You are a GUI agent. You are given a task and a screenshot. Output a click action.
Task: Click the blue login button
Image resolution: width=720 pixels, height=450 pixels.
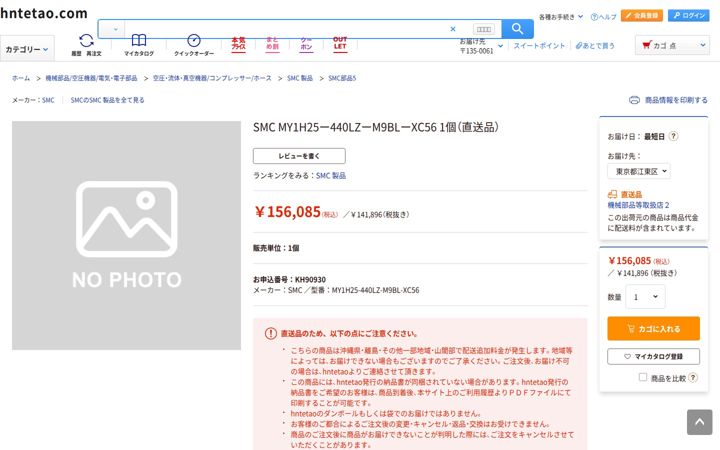click(x=689, y=16)
